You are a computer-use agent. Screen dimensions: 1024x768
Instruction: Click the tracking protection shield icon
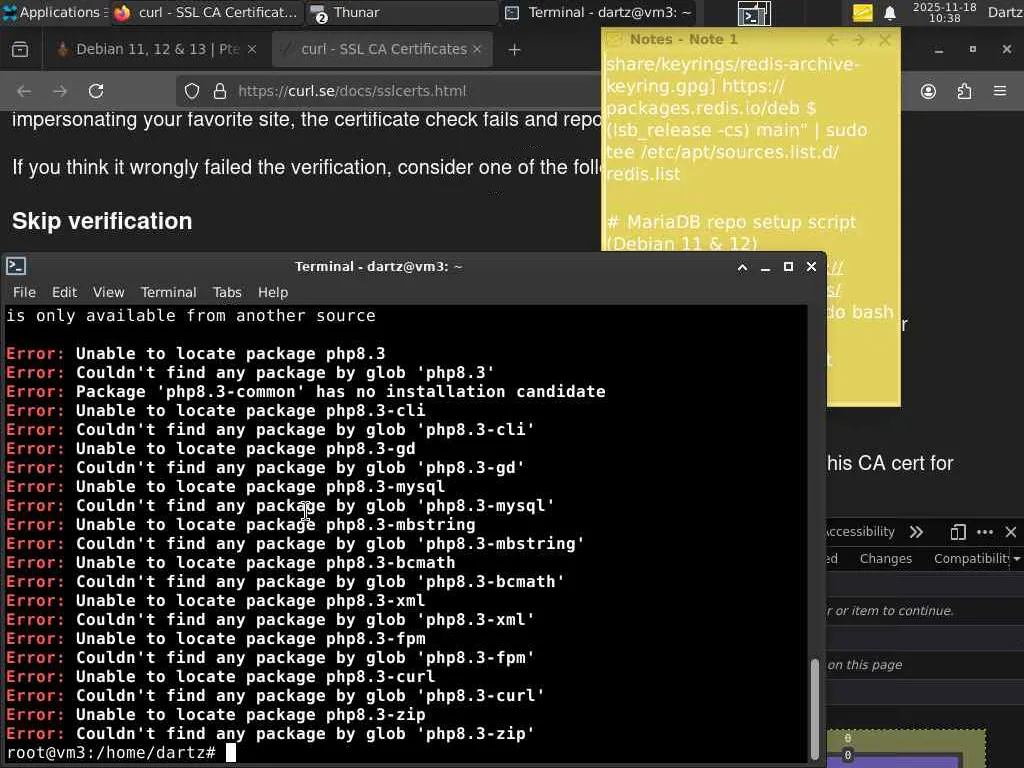191,91
